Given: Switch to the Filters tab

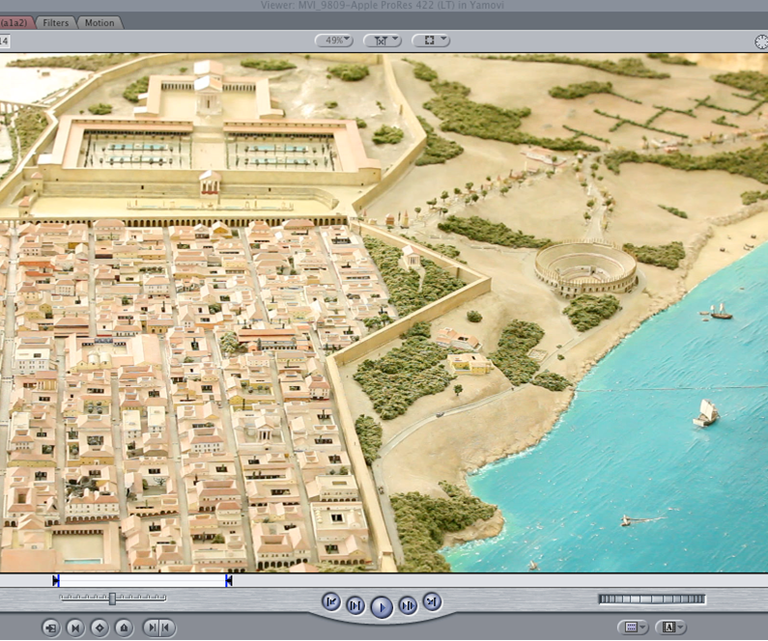Looking at the screenshot, I should [x=56, y=22].
